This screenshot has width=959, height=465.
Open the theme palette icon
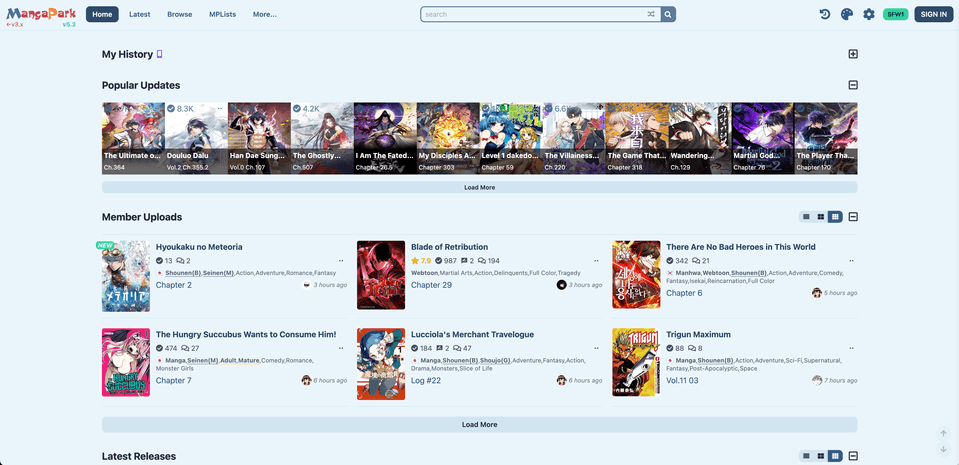click(x=846, y=14)
